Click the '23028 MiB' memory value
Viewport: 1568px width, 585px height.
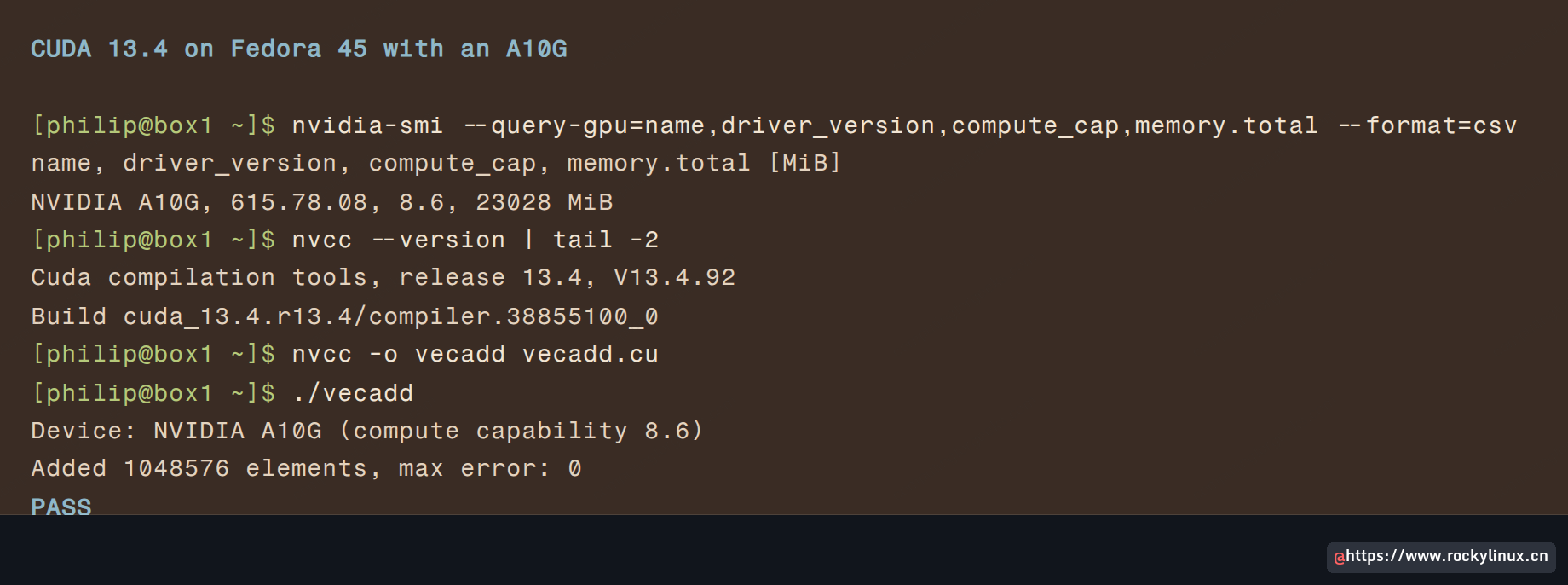click(x=545, y=202)
